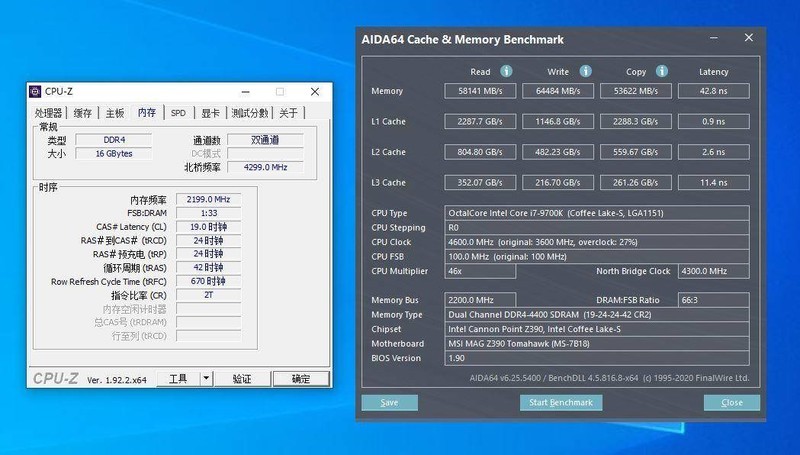Click the Read info icon in AIDA64
The height and width of the screenshot is (455, 800).
[506, 71]
